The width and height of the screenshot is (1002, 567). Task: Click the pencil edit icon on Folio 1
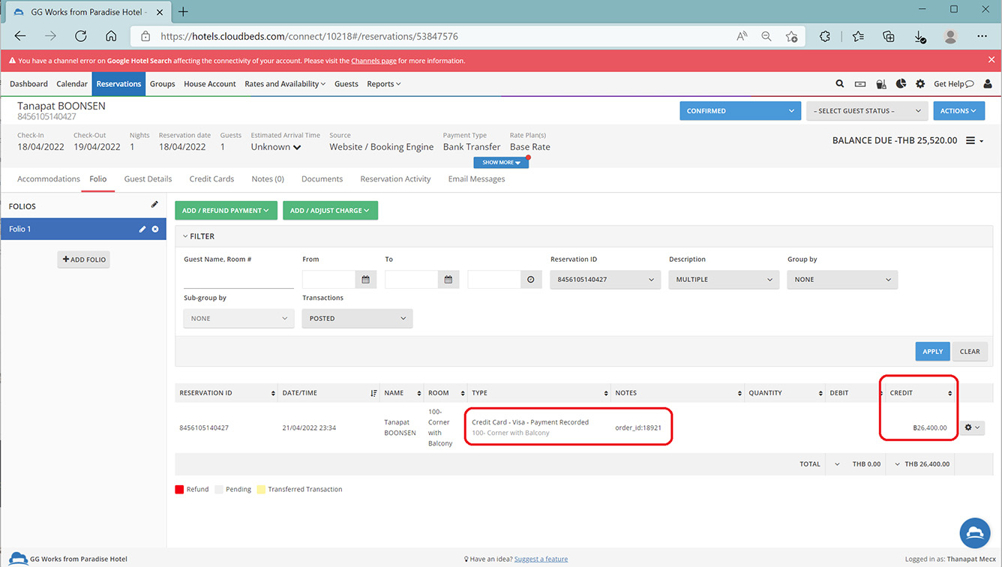tap(142, 229)
